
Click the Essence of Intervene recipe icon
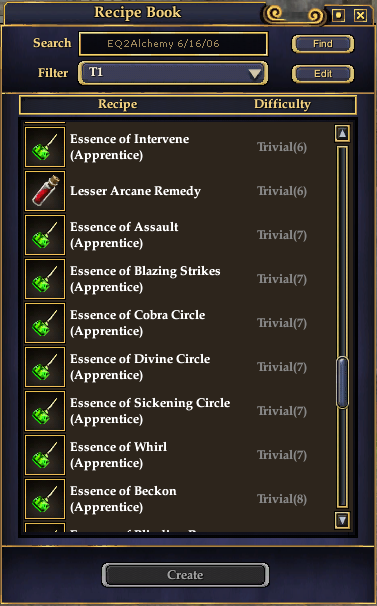click(x=45, y=147)
